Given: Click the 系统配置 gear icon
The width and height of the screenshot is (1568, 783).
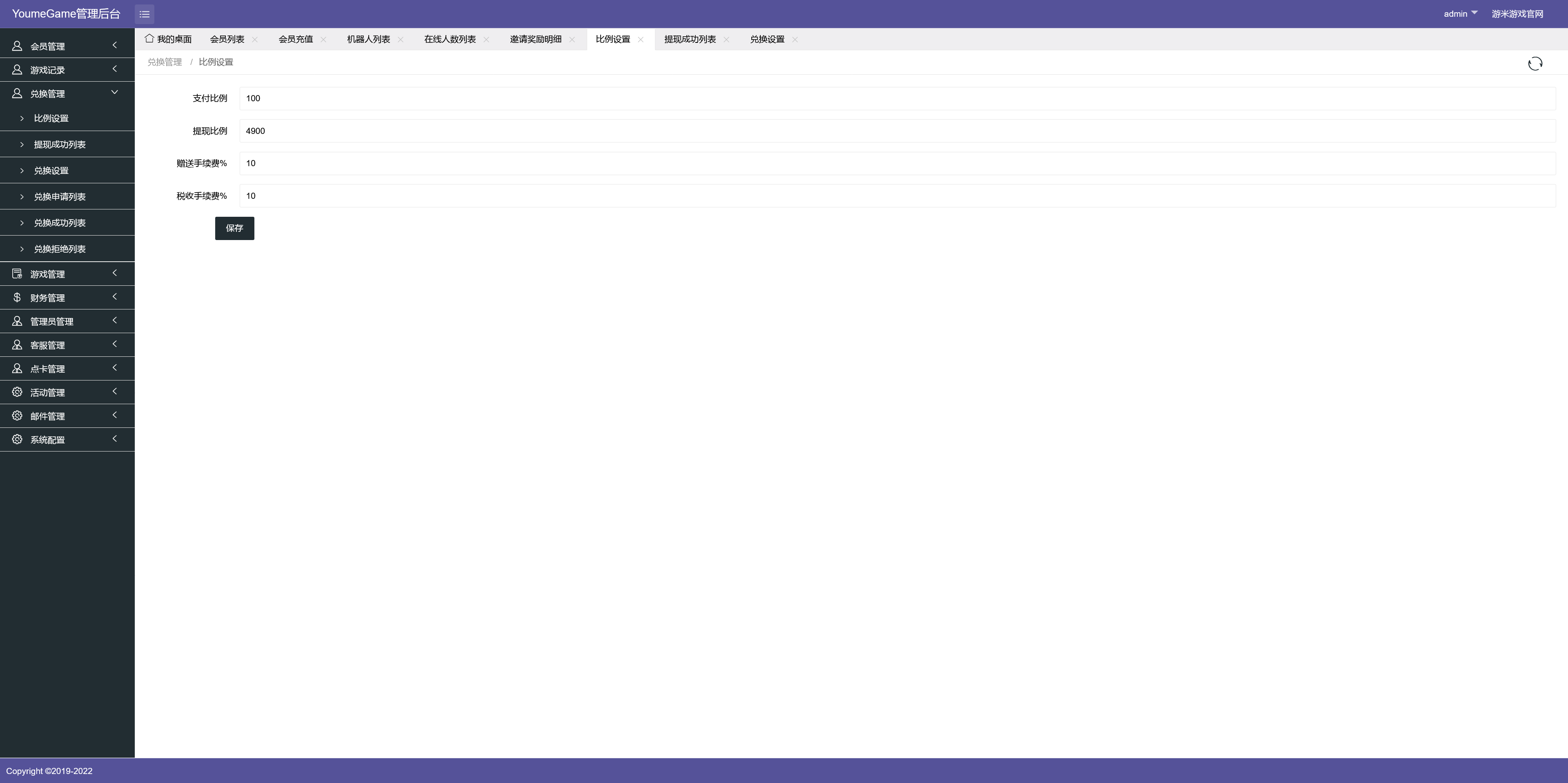Looking at the screenshot, I should [17, 439].
